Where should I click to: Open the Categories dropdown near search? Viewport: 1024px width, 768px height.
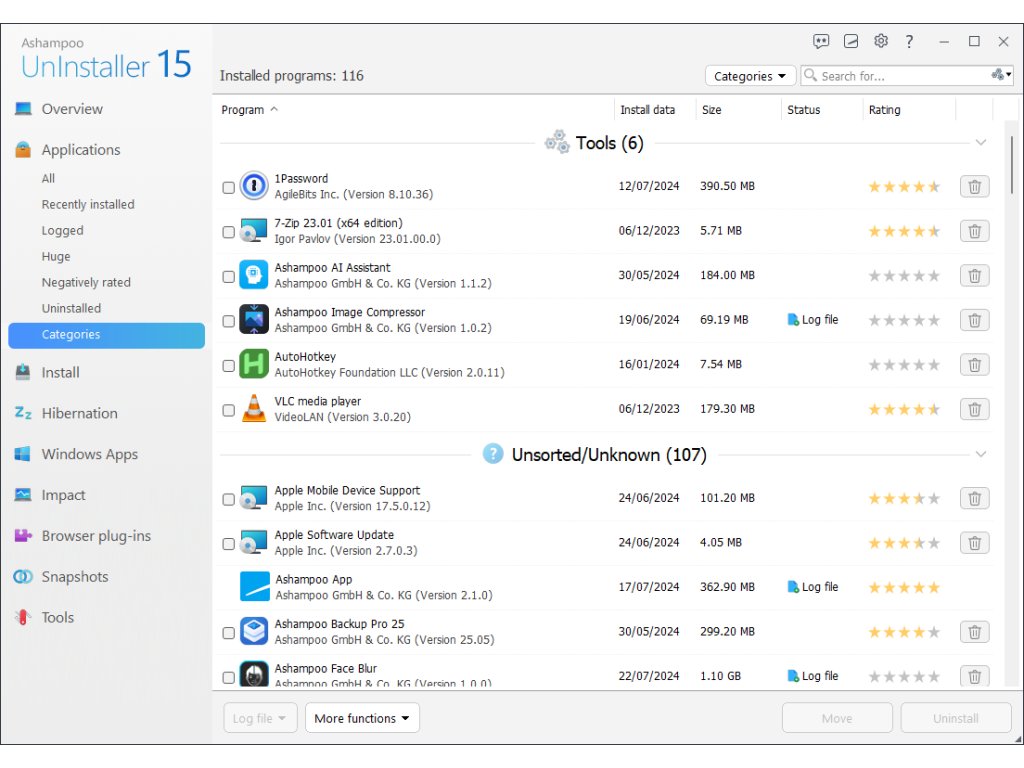point(750,76)
